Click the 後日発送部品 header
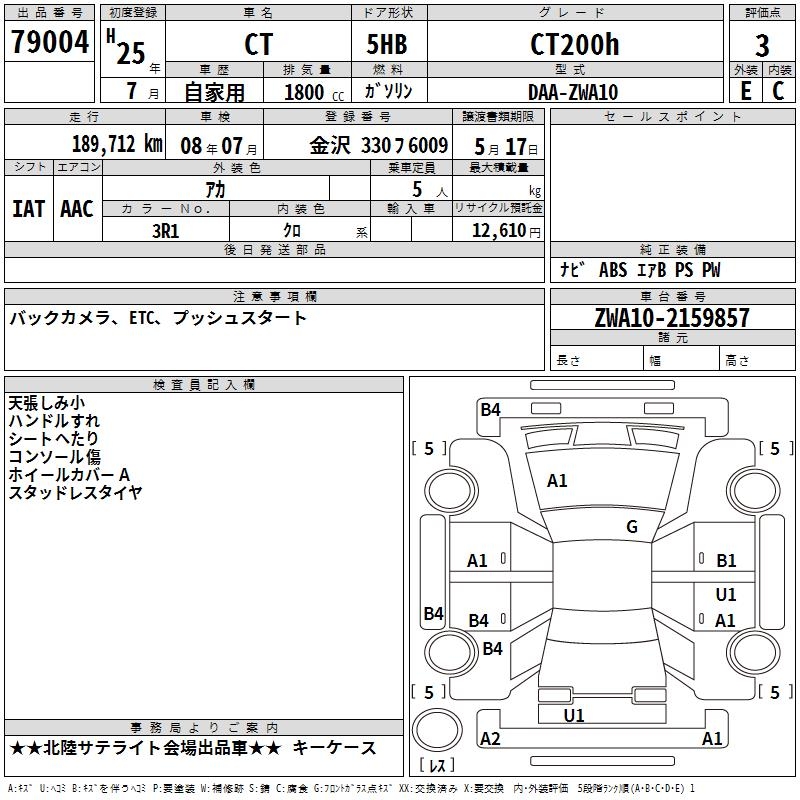800x800 pixels. (x=274, y=249)
